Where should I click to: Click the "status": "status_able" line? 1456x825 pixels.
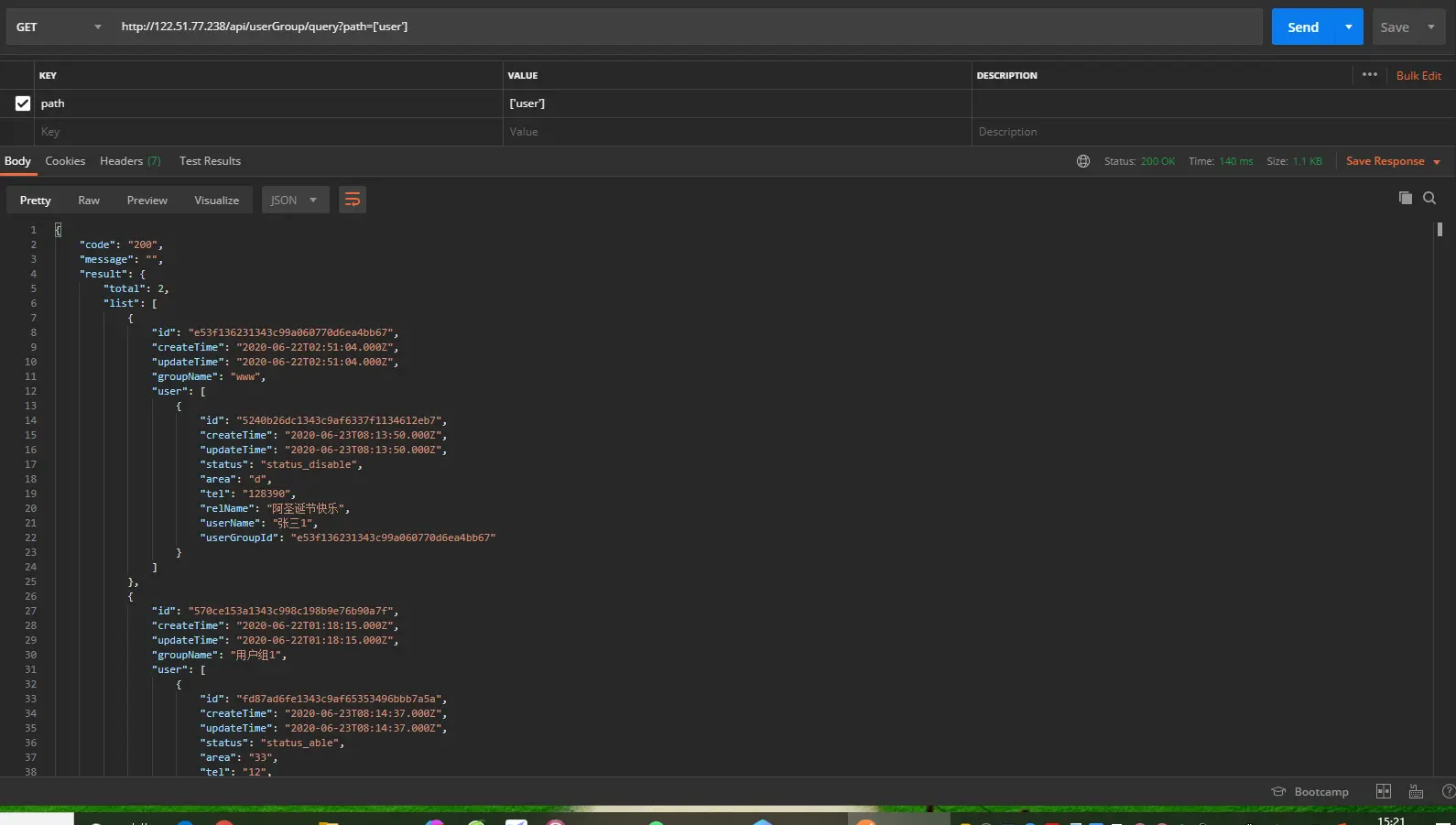click(x=273, y=743)
